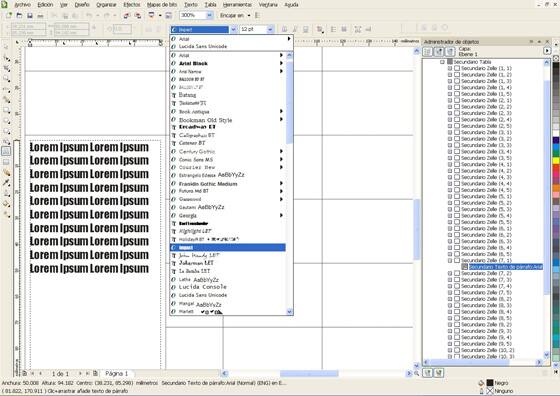
Task: Toggle Show Object Properties in Object Manager
Action: (428, 52)
